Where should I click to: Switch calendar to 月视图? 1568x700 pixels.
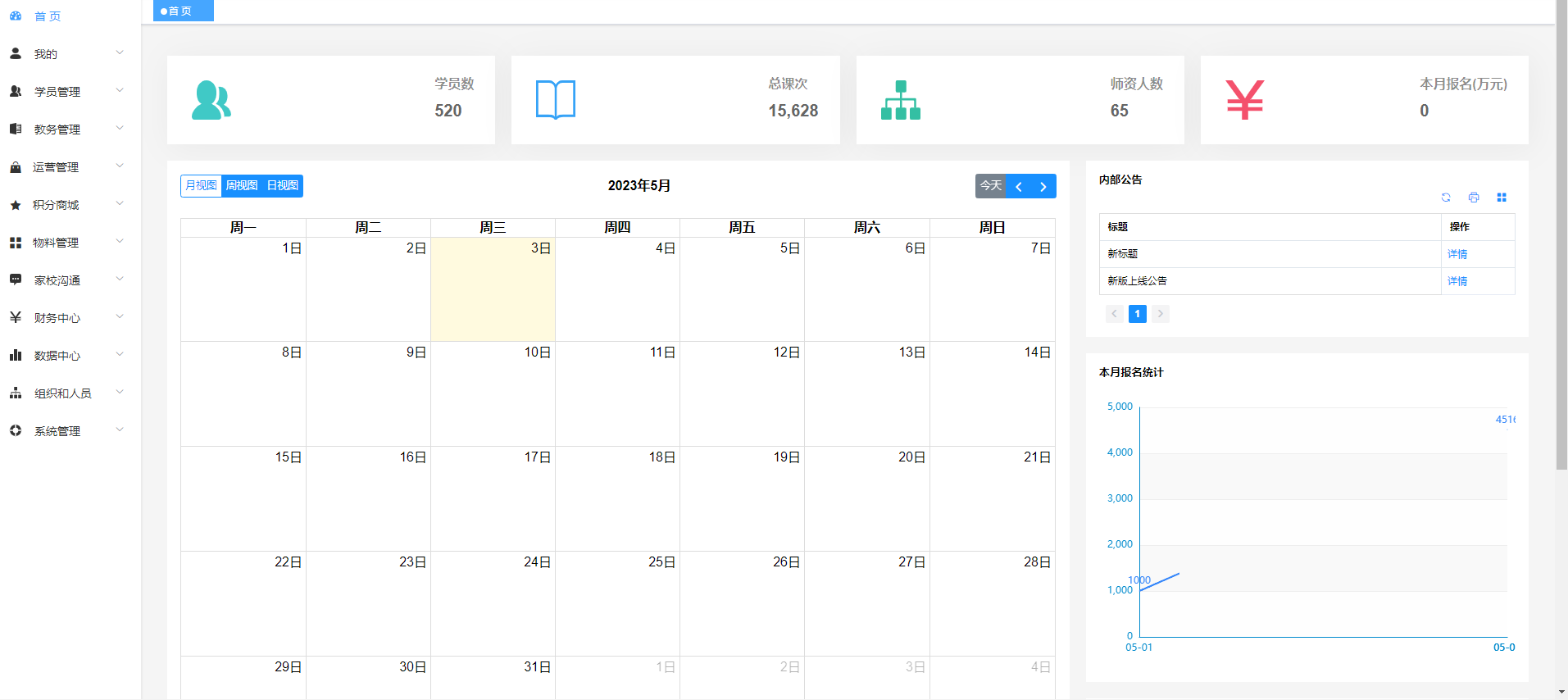(x=201, y=186)
